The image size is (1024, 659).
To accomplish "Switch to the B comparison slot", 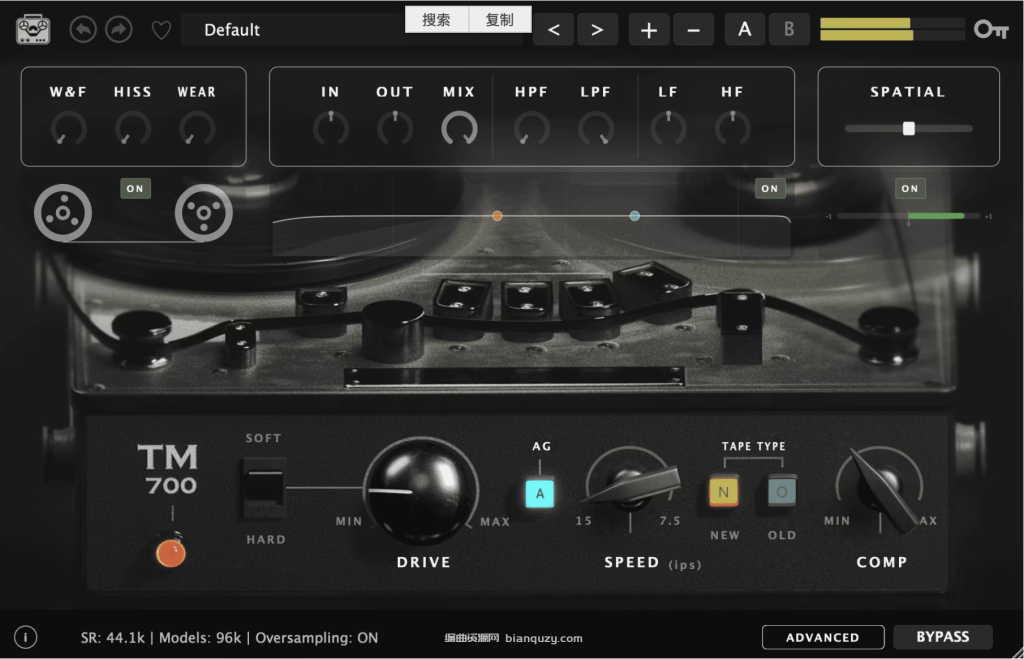I will [789, 30].
